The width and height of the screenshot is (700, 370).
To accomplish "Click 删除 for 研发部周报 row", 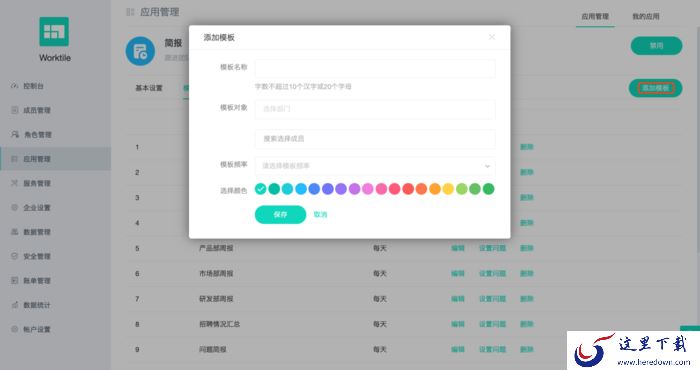I will (x=527, y=299).
